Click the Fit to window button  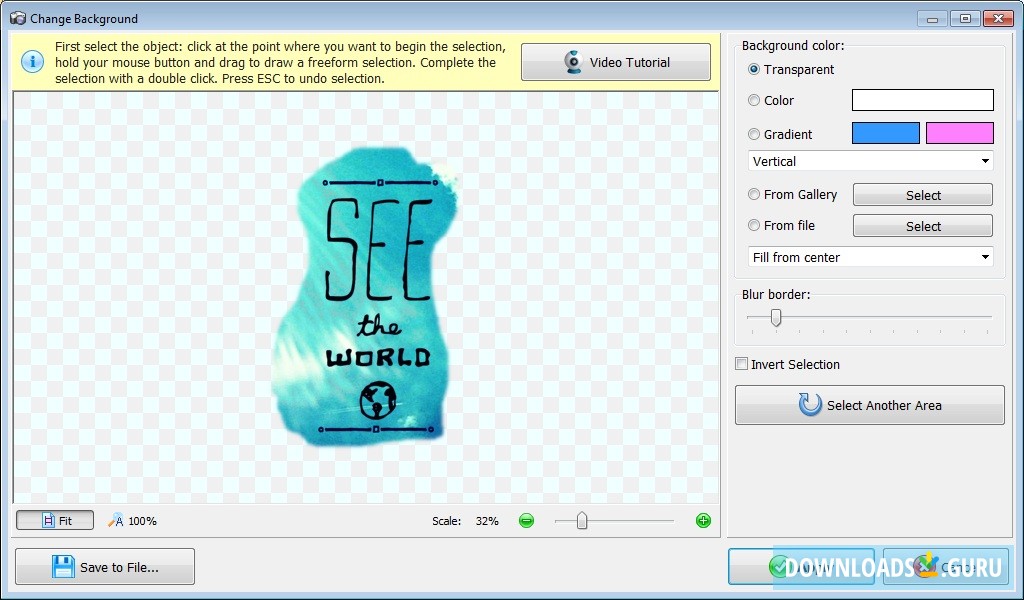(55, 520)
